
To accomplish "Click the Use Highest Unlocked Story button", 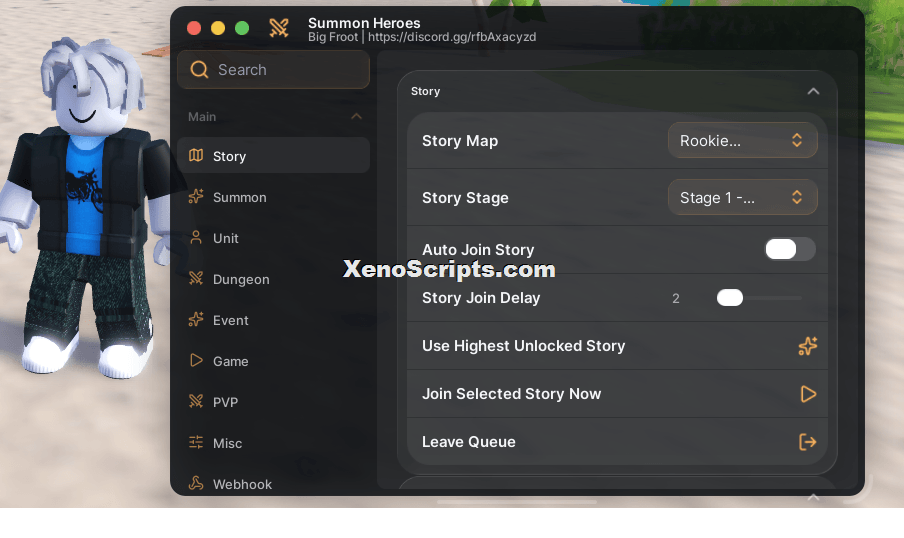I will coord(617,346).
